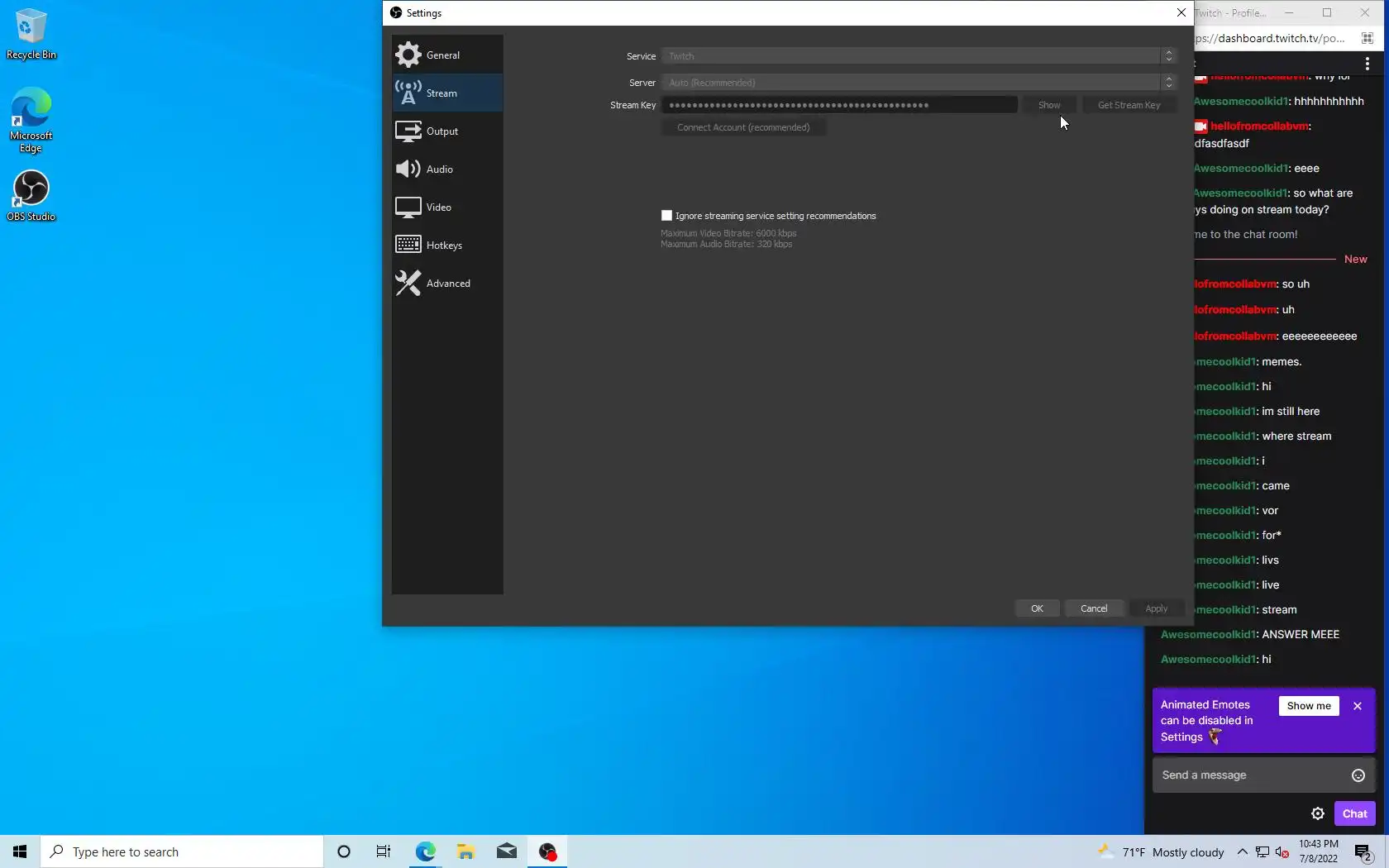Click Cancel in the Settings dialog
This screenshot has height=868, width=1389.
point(1094,608)
